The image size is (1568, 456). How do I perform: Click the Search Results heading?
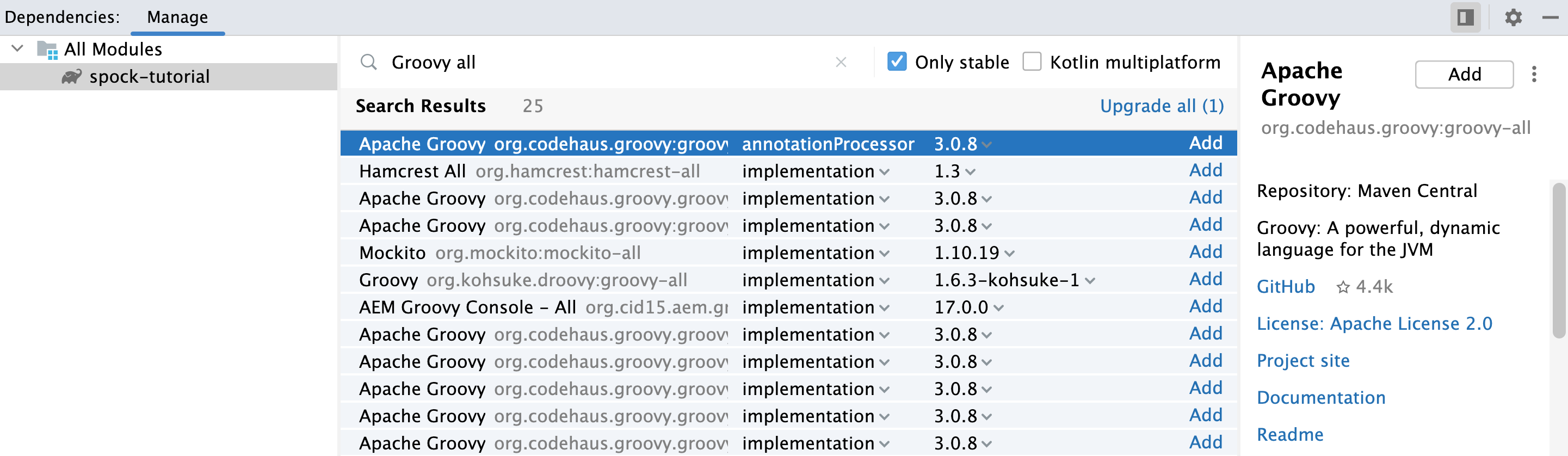pyautogui.click(x=421, y=106)
